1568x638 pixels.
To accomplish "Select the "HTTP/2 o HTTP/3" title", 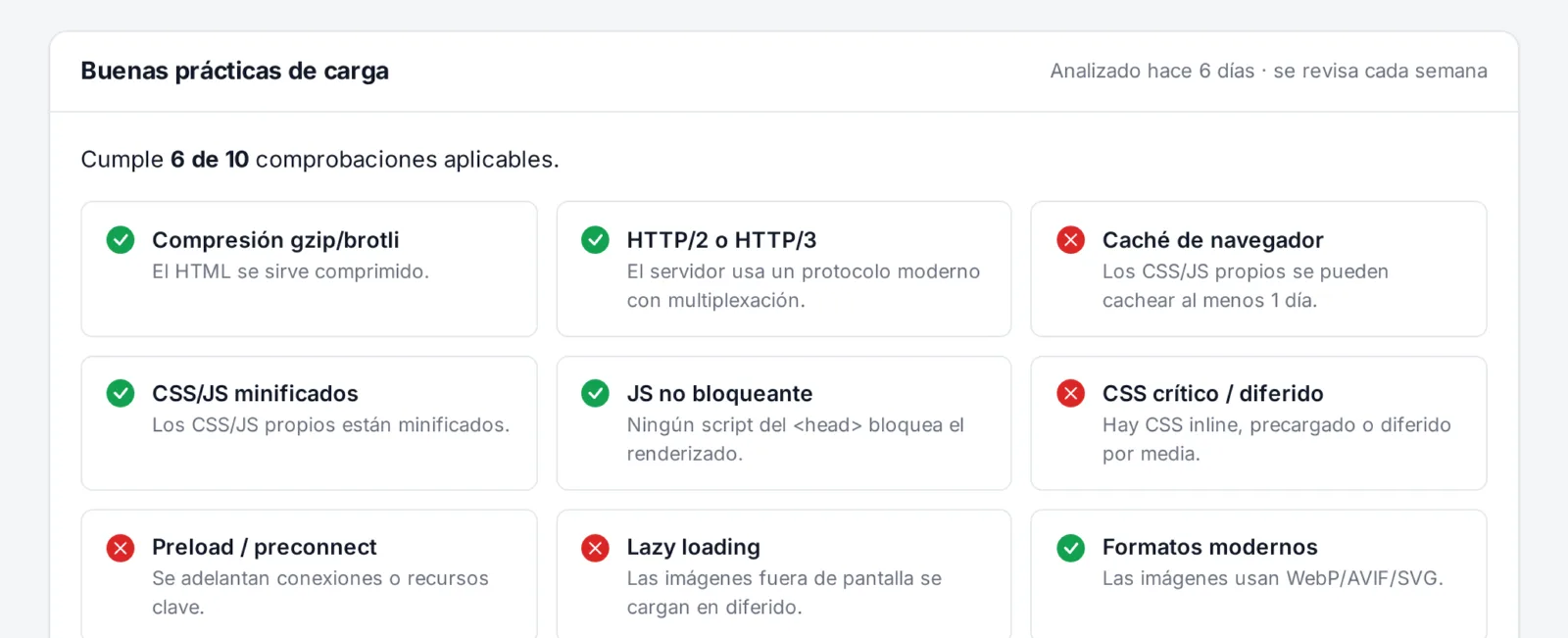I will tap(721, 240).
